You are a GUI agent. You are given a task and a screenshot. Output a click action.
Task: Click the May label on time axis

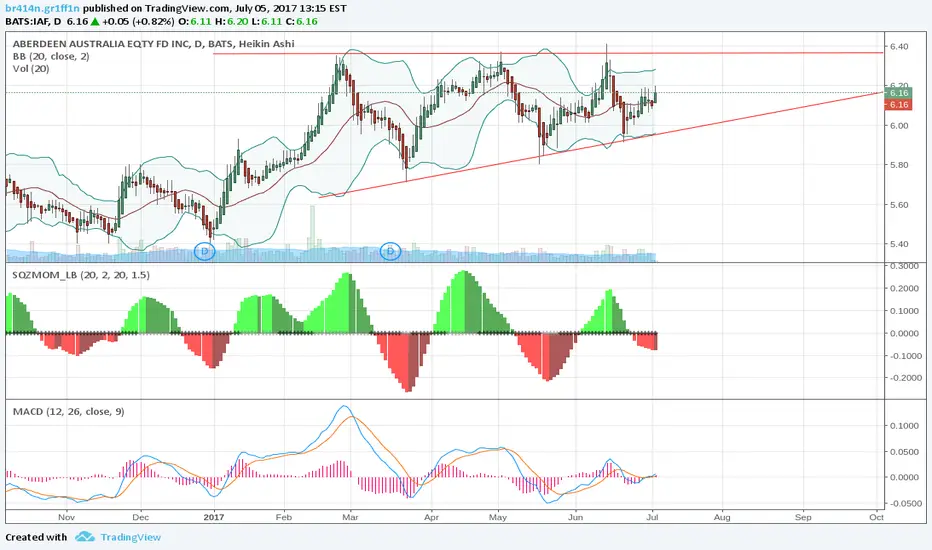(x=498, y=517)
